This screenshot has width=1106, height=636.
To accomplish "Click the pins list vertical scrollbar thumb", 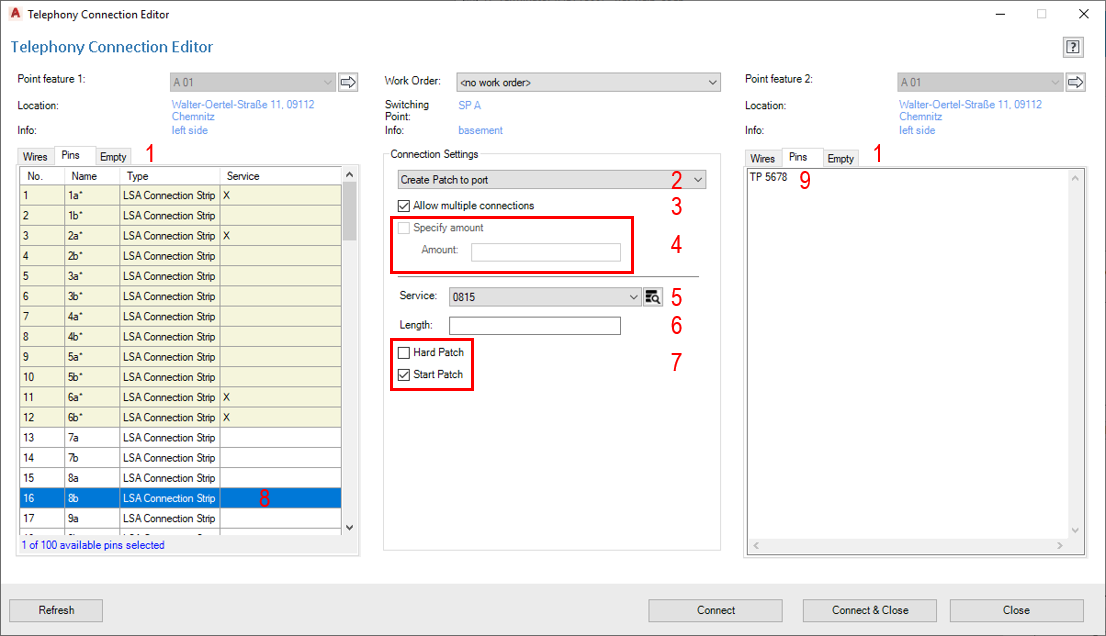I will click(x=350, y=212).
